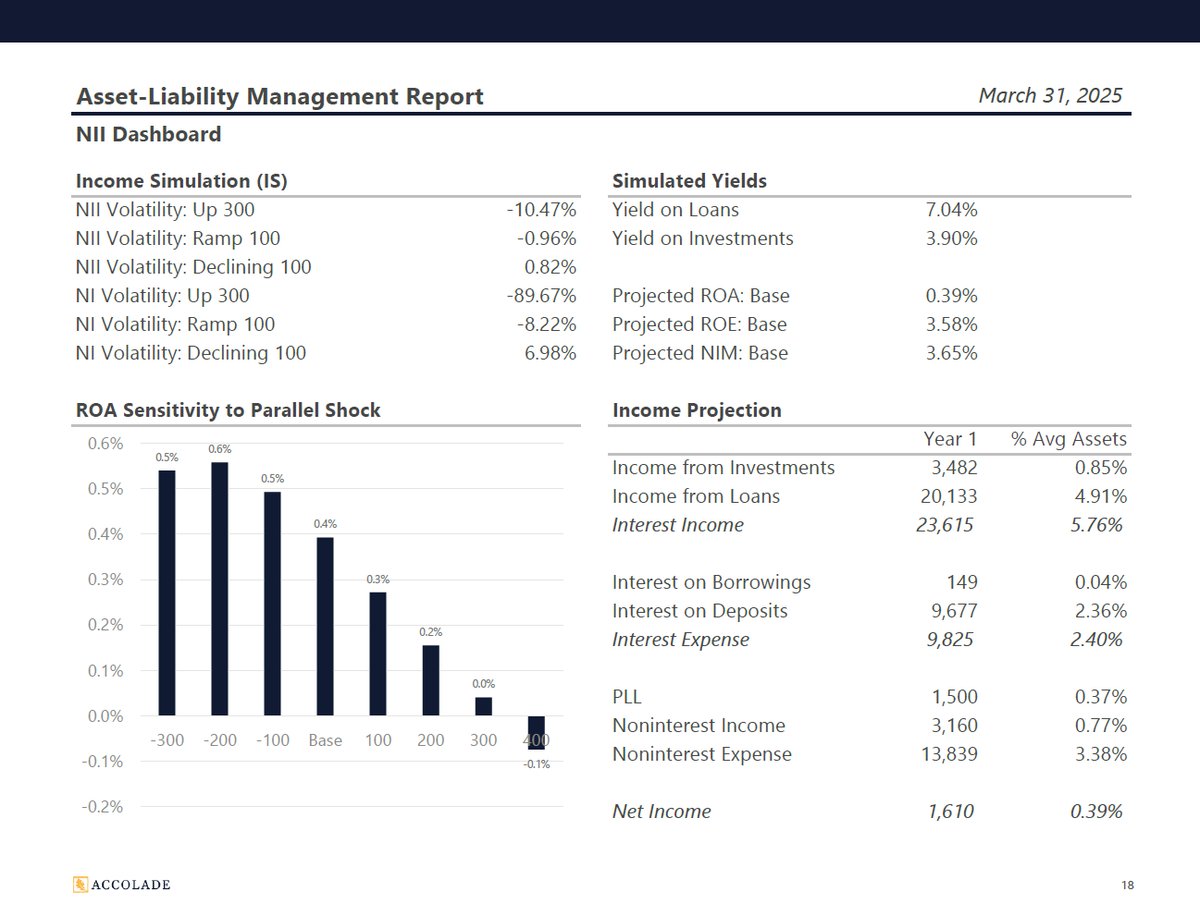The width and height of the screenshot is (1200, 916).
Task: Click the Net Income label
Action: [x=662, y=811]
